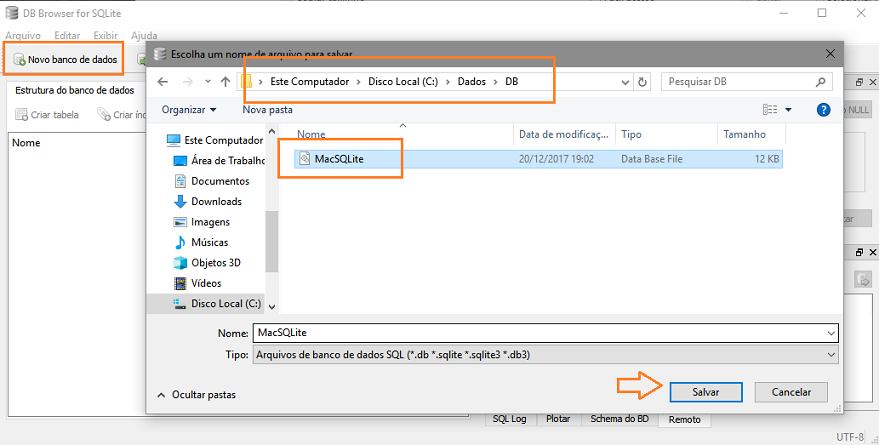
Task: Open the Organizar dropdown
Action: [189, 109]
